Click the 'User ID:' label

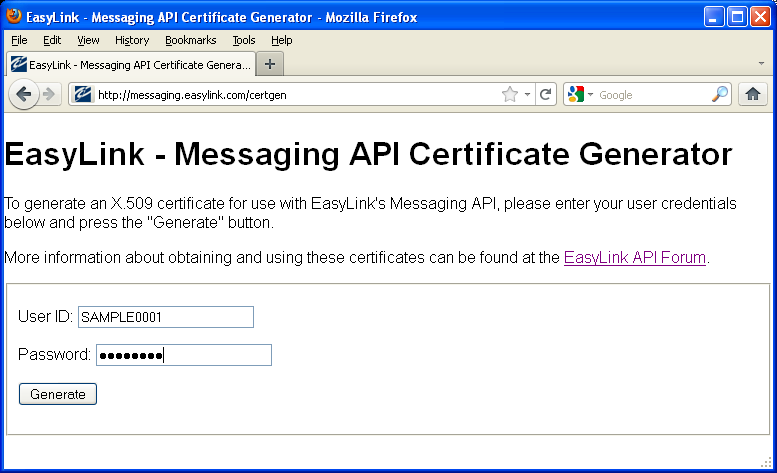[46, 316]
